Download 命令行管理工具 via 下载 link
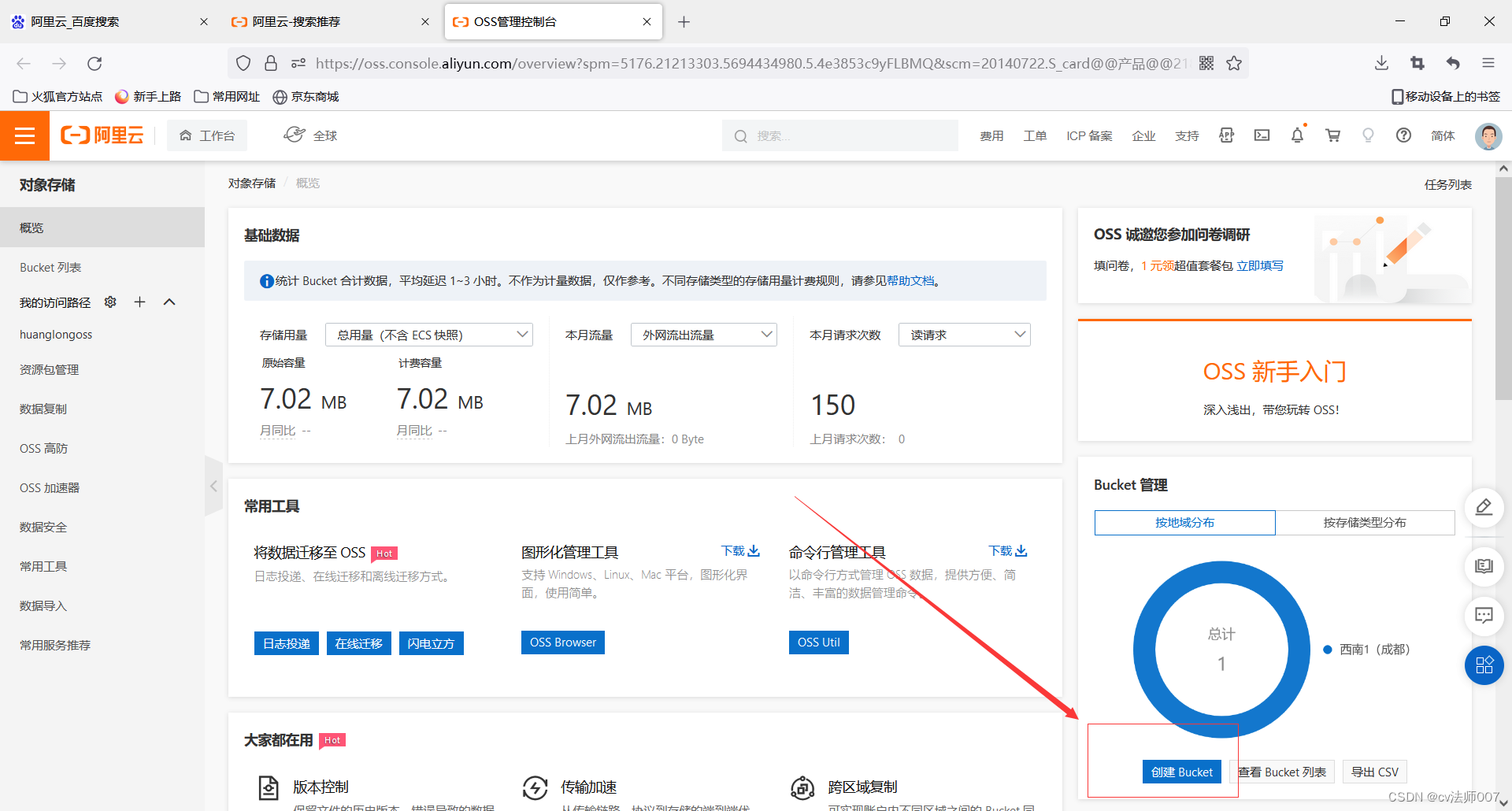The width and height of the screenshot is (1512, 811). 1008,551
